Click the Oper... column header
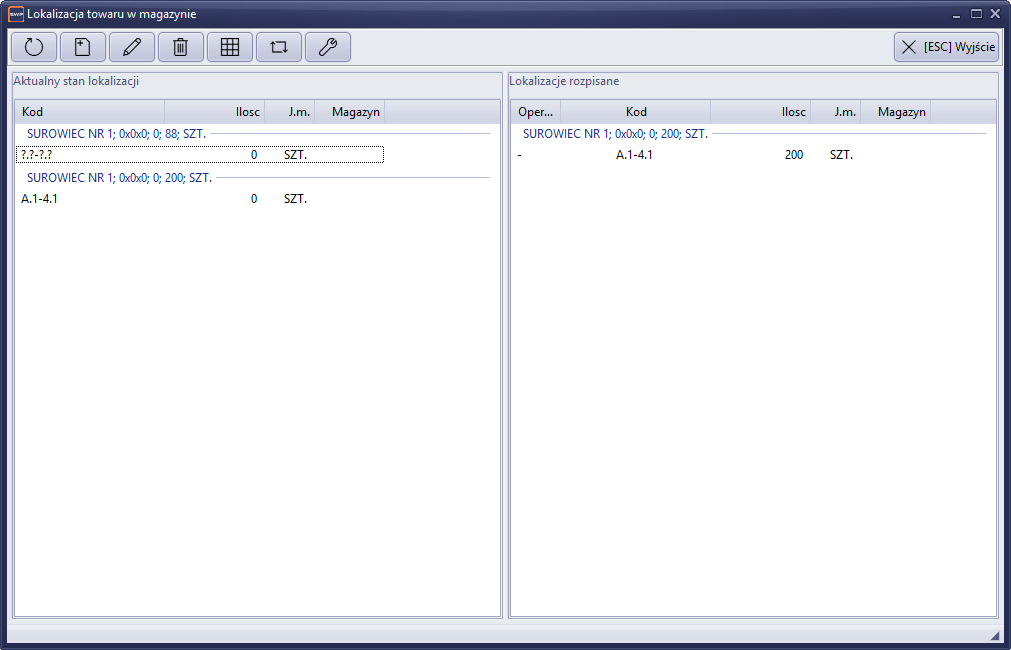Viewport: 1011px width, 650px height. (x=535, y=112)
